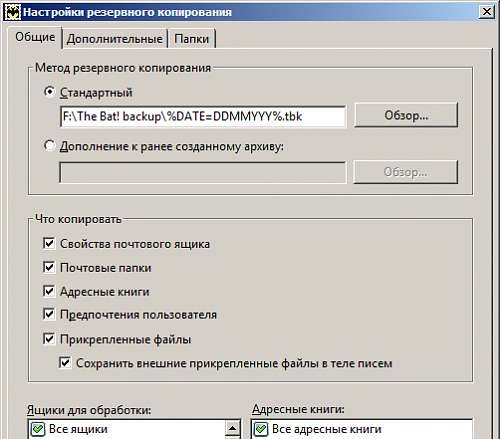Click into the backup file path field
The width and height of the screenshot is (500, 439).
(x=203, y=116)
